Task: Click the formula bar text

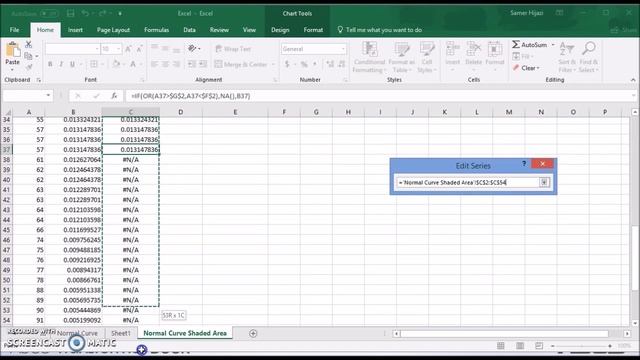Action: pyautogui.click(x=191, y=96)
